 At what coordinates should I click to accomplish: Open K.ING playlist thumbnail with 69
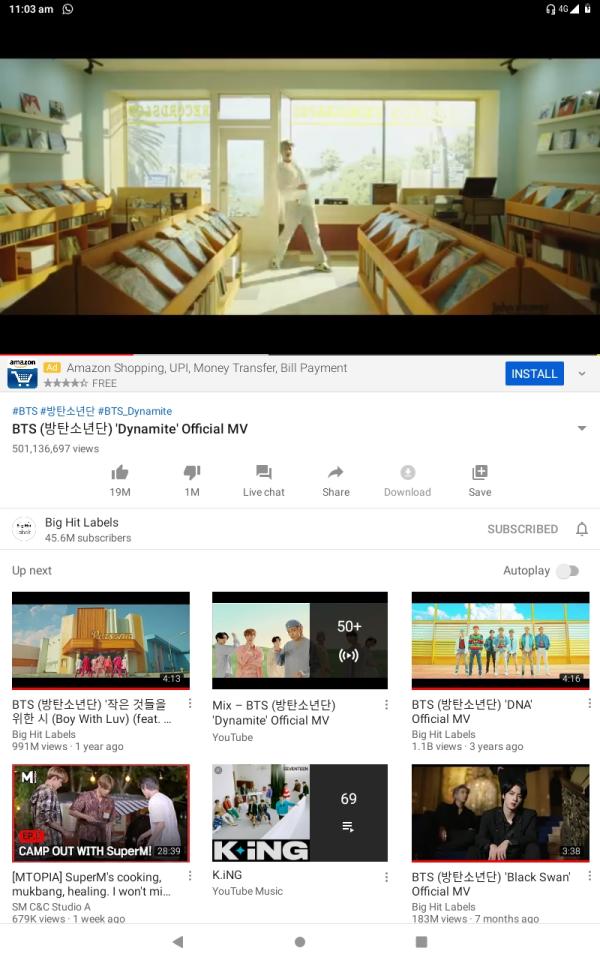click(300, 813)
